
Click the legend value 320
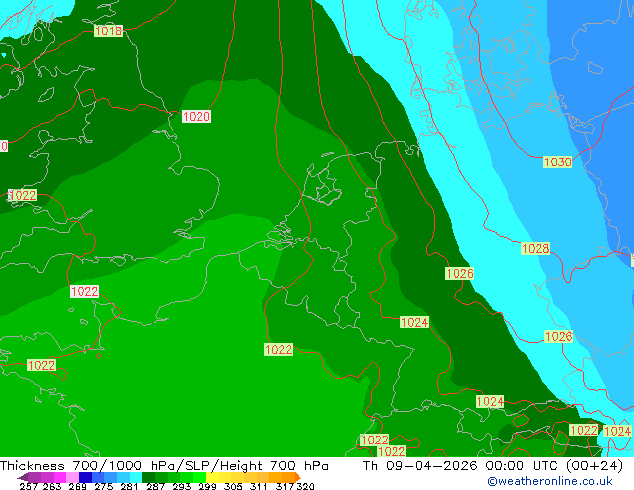[305, 486]
